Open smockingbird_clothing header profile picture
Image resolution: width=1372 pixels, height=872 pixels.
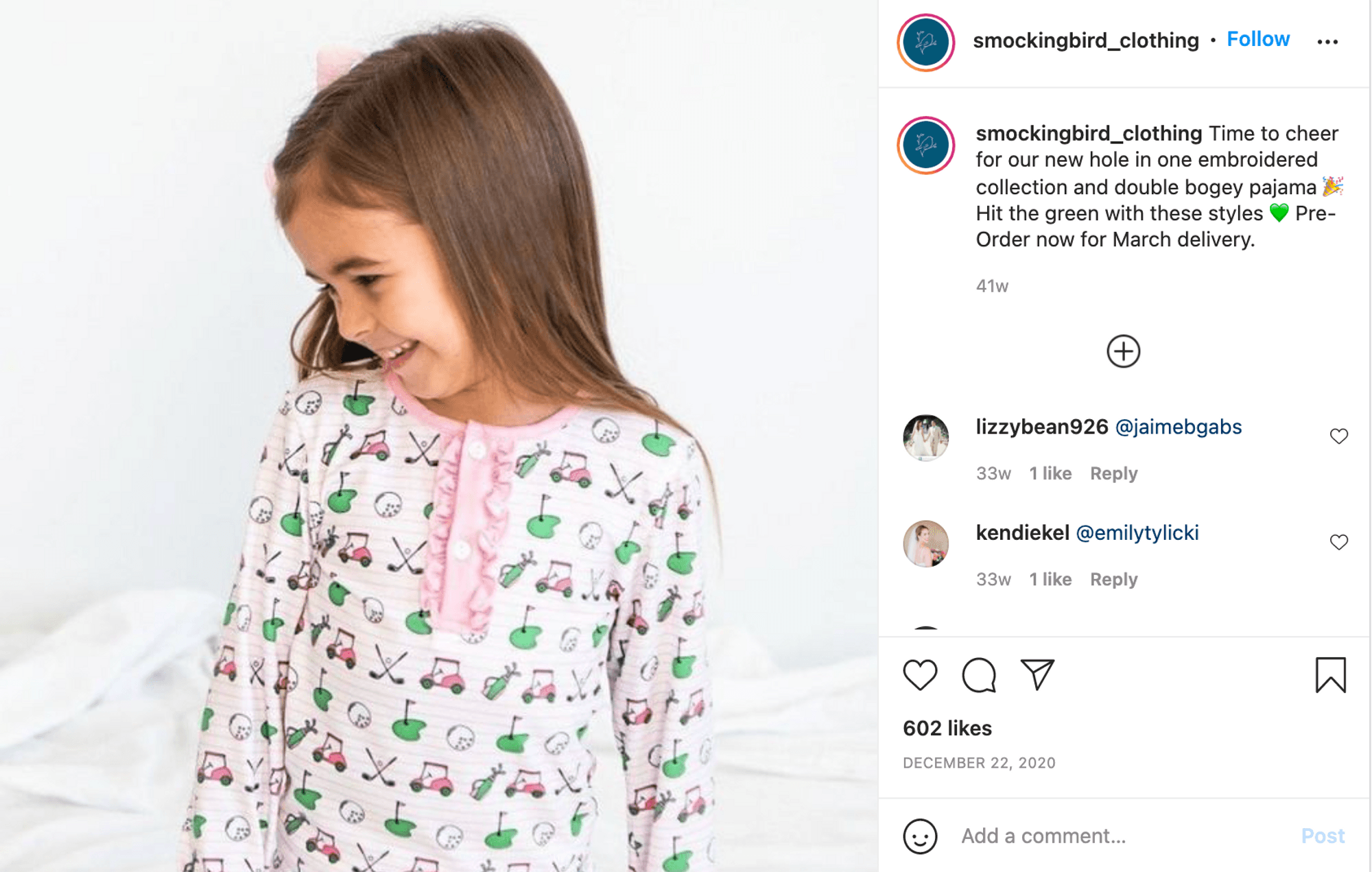pyautogui.click(x=926, y=42)
